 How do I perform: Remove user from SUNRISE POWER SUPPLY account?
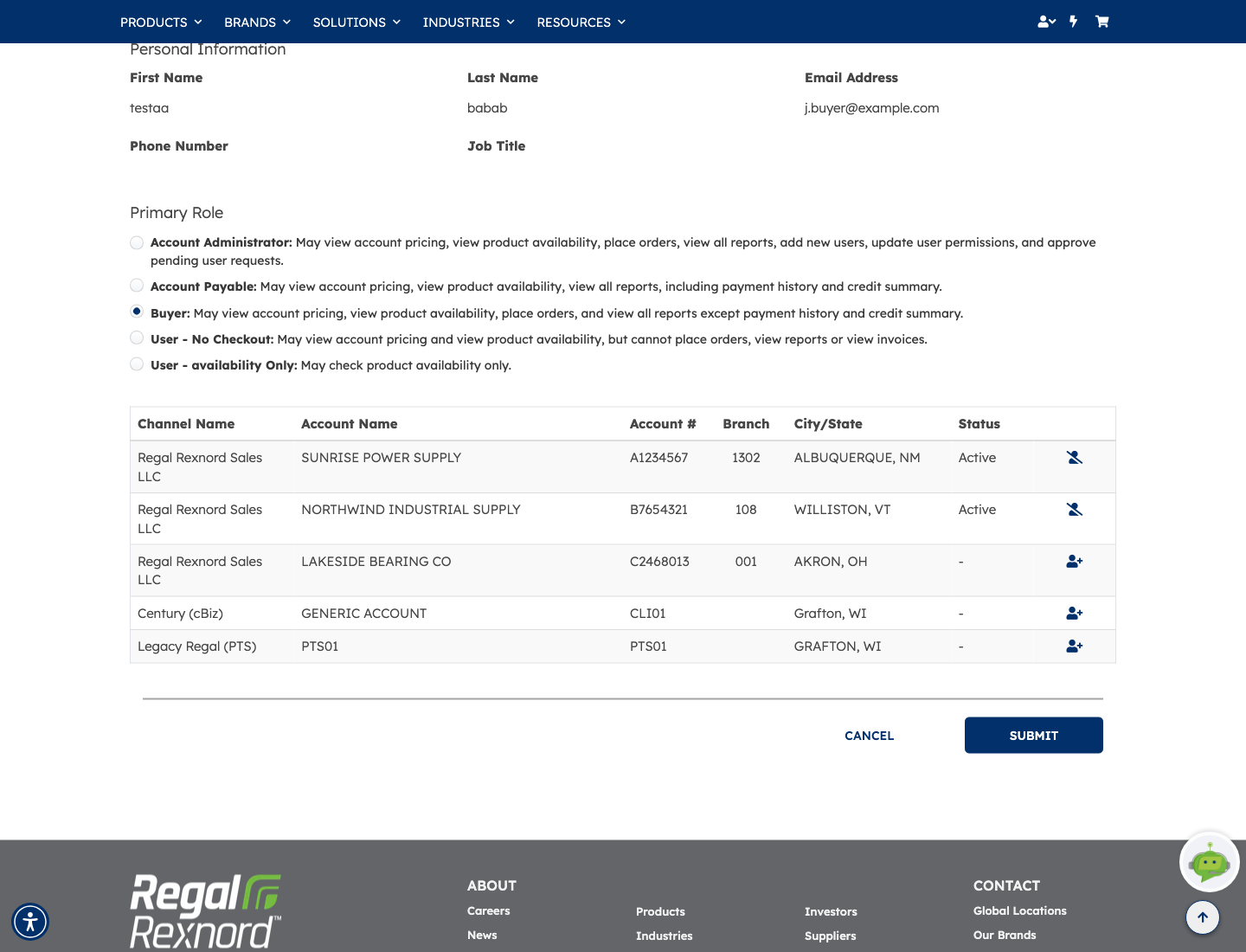(1075, 457)
